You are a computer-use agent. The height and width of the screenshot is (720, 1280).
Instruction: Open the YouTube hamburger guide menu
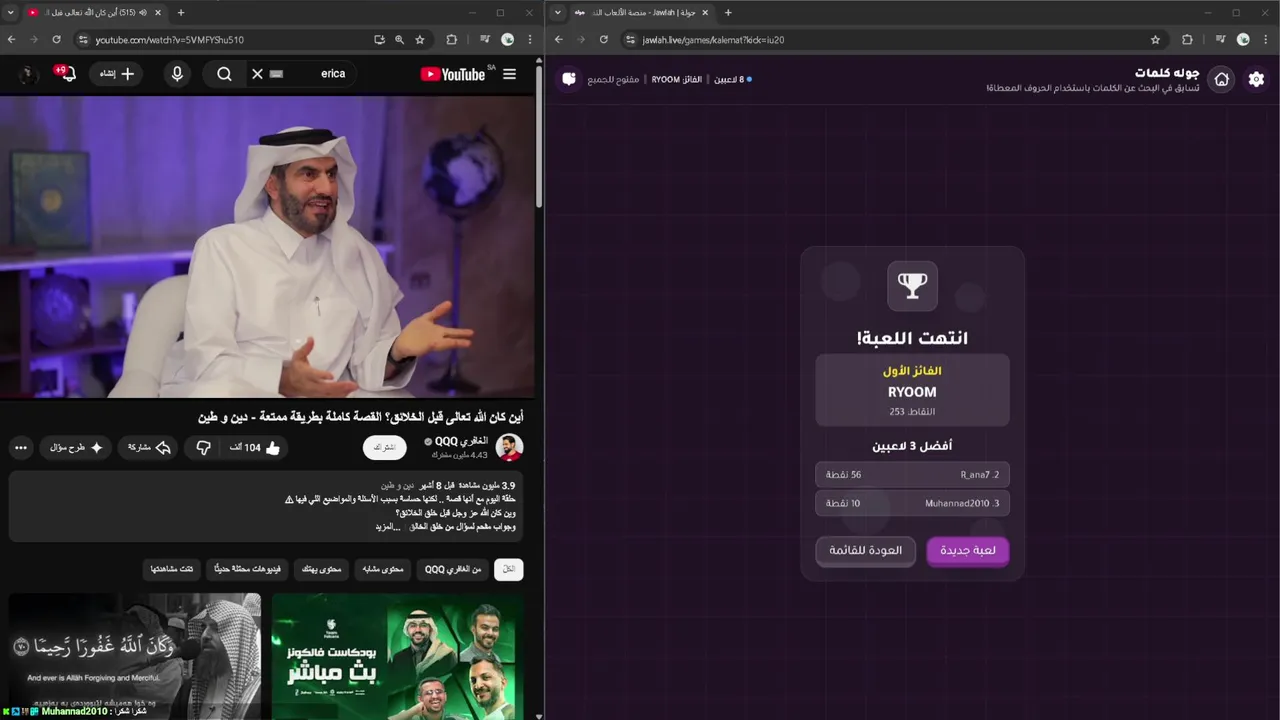click(510, 74)
